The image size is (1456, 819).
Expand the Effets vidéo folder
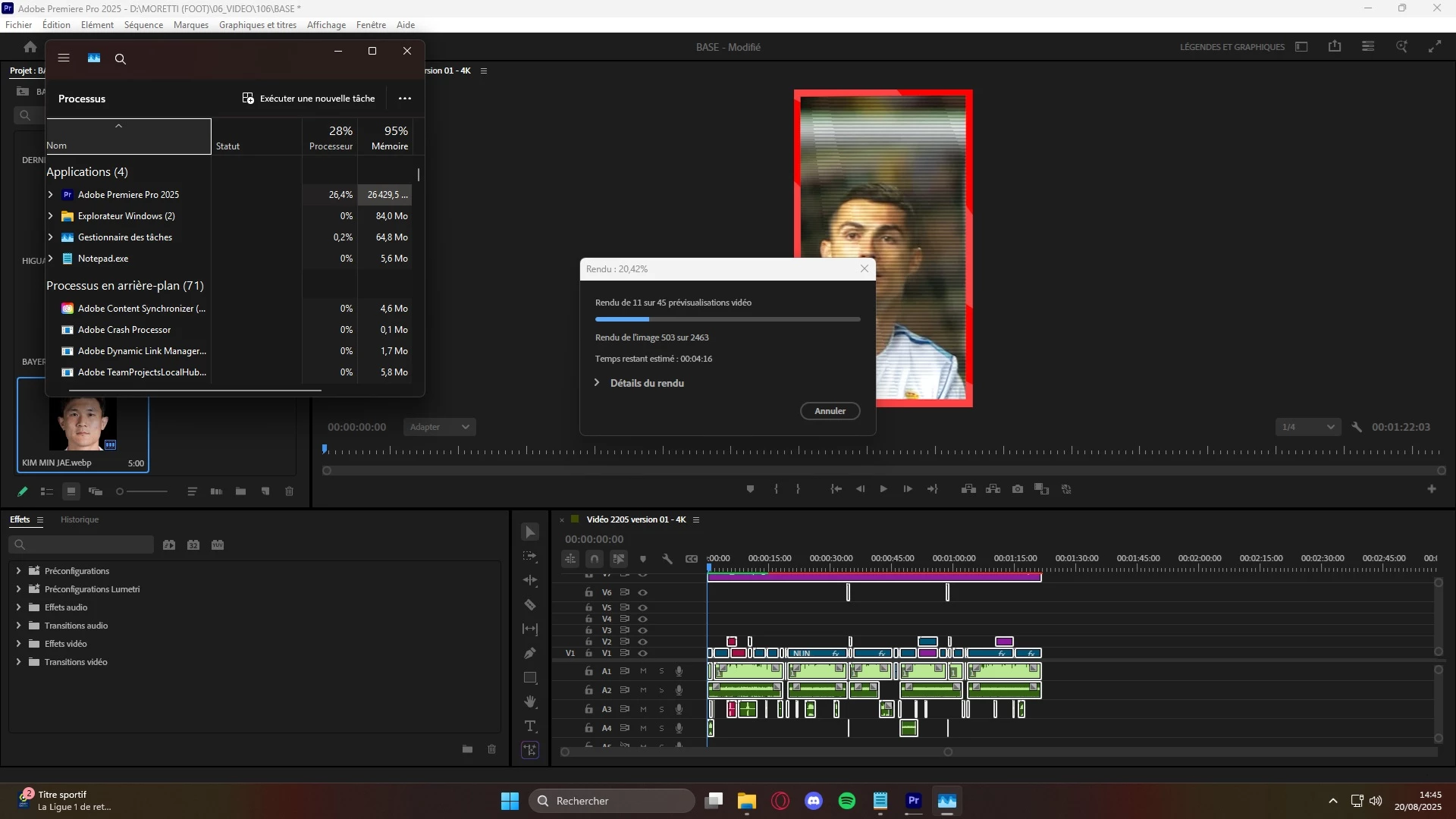pyautogui.click(x=18, y=644)
